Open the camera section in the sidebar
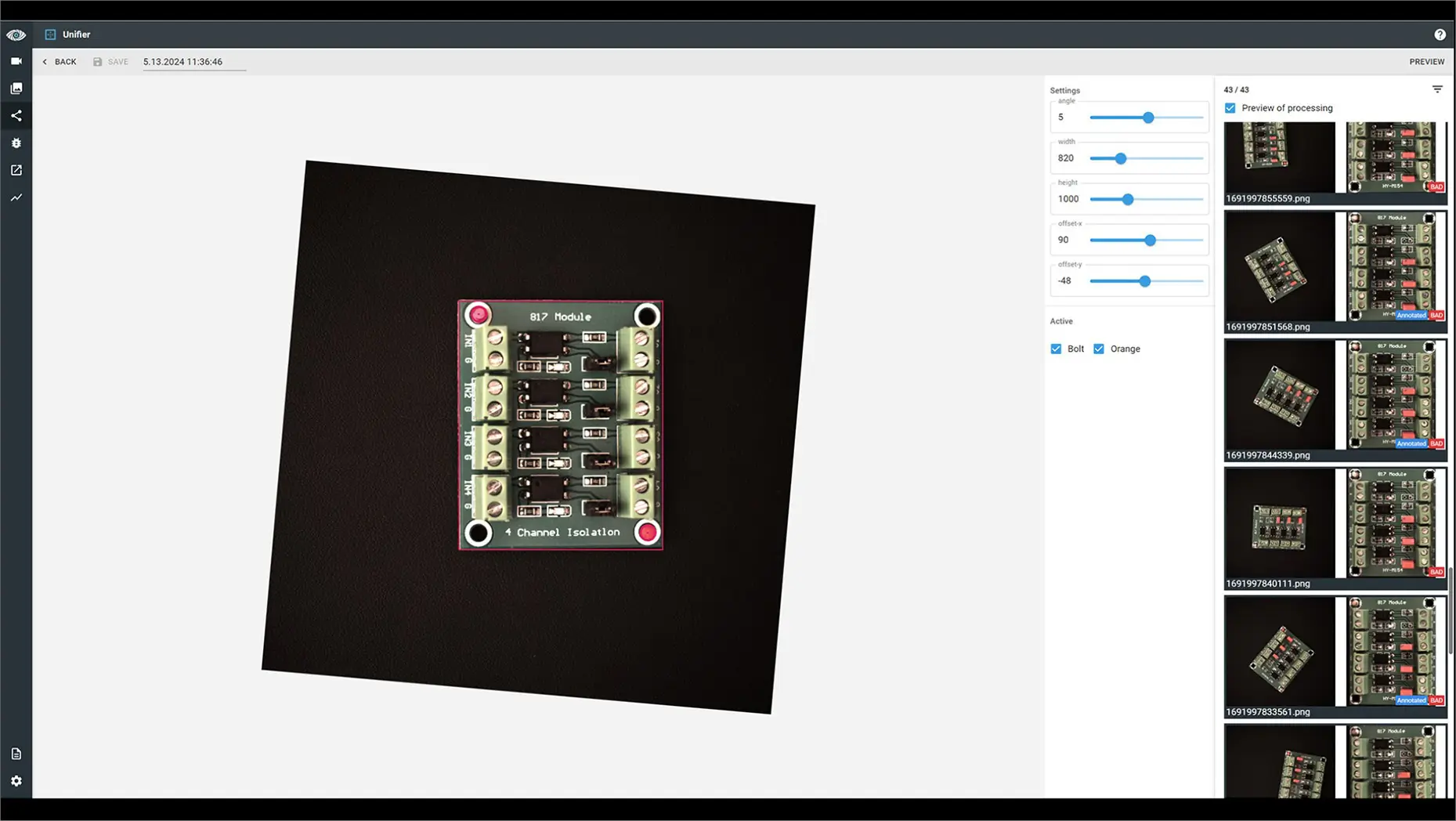1456x821 pixels. (x=16, y=61)
